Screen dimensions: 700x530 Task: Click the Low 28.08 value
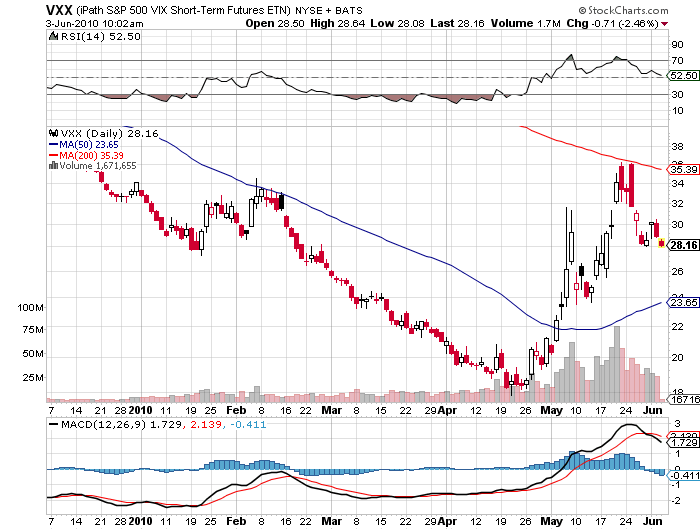pos(397,24)
